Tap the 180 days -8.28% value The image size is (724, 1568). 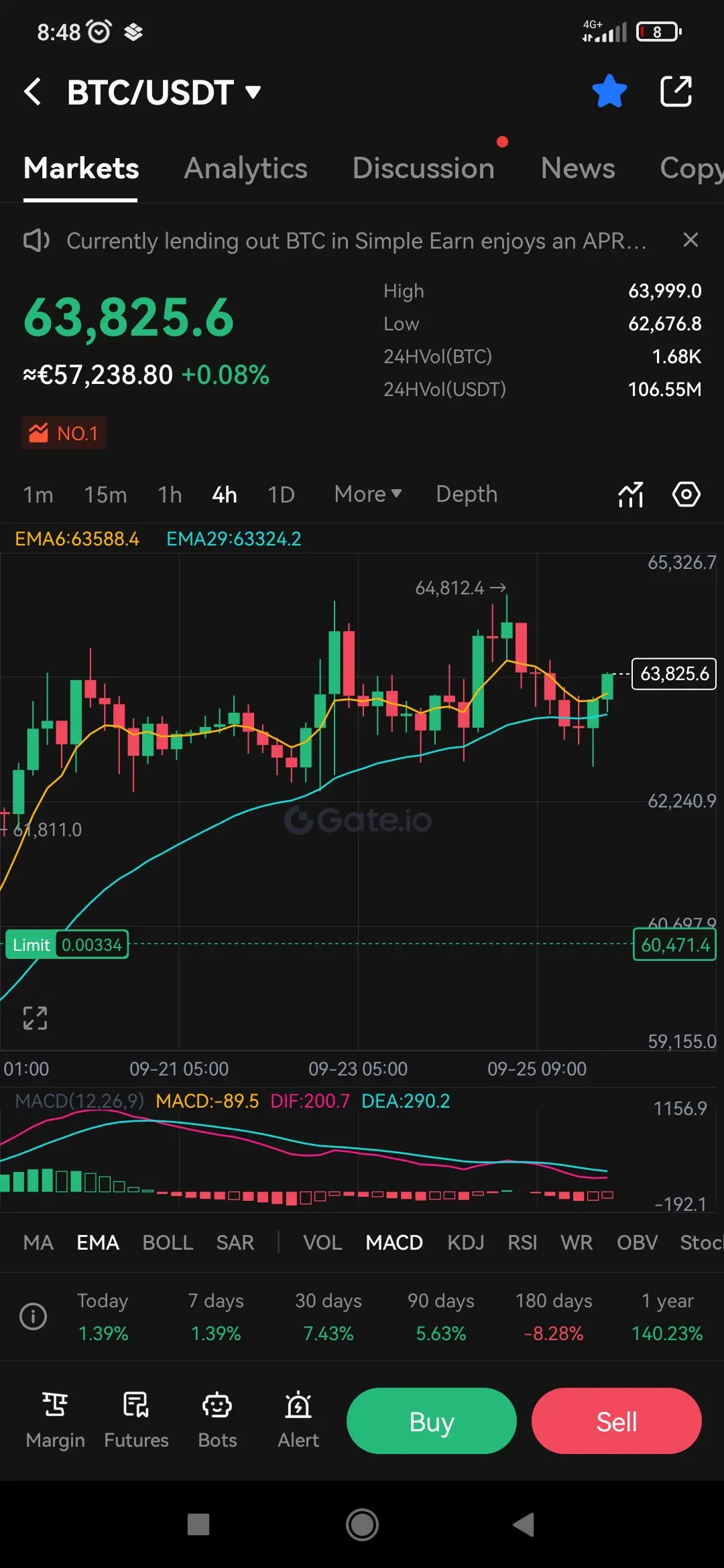click(x=554, y=1333)
